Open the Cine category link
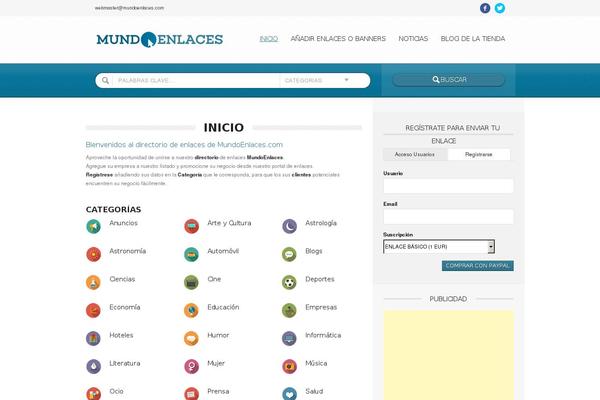Screen dimensions: 600x400 214,279
